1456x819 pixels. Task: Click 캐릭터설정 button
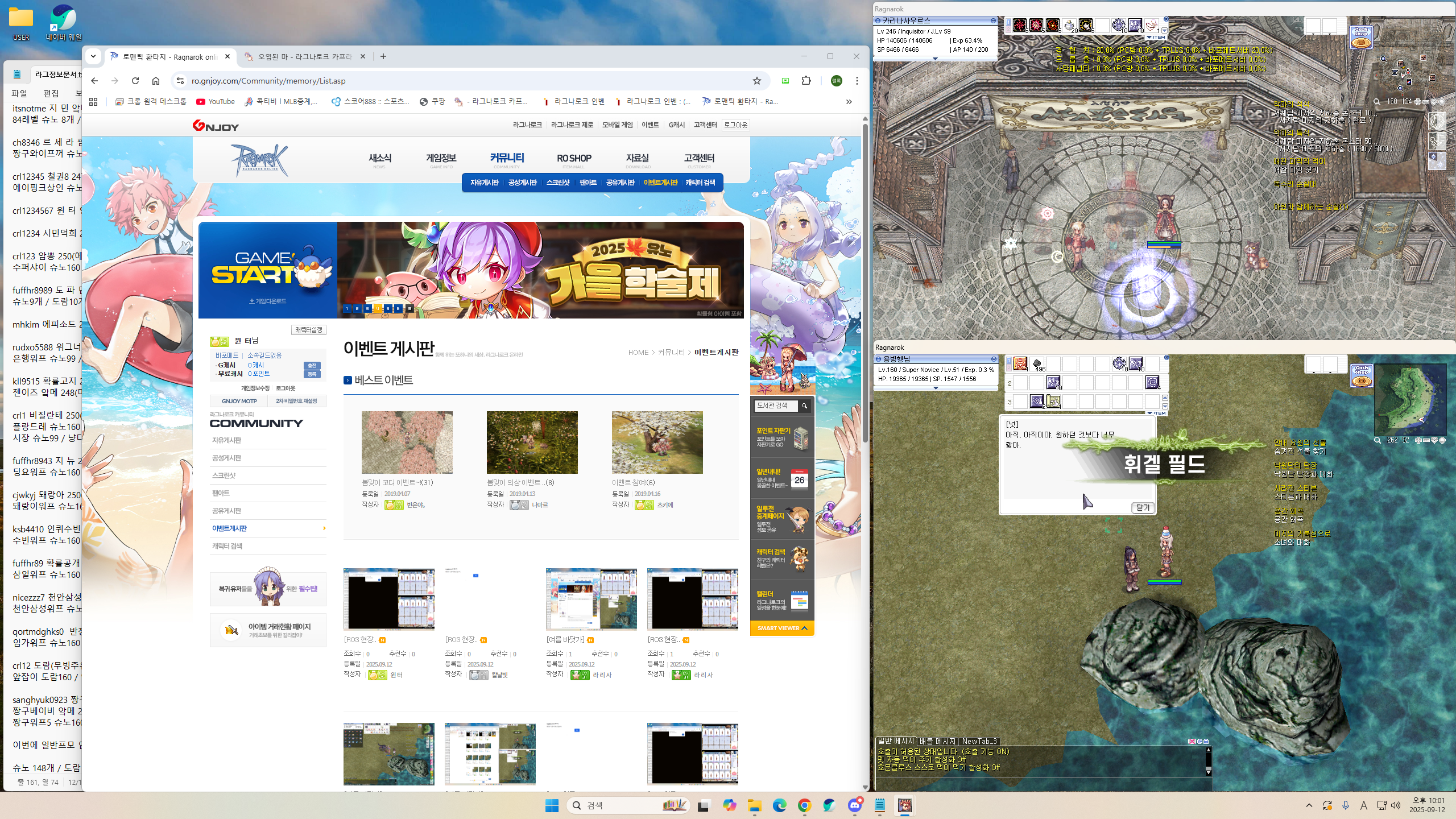pos(308,330)
